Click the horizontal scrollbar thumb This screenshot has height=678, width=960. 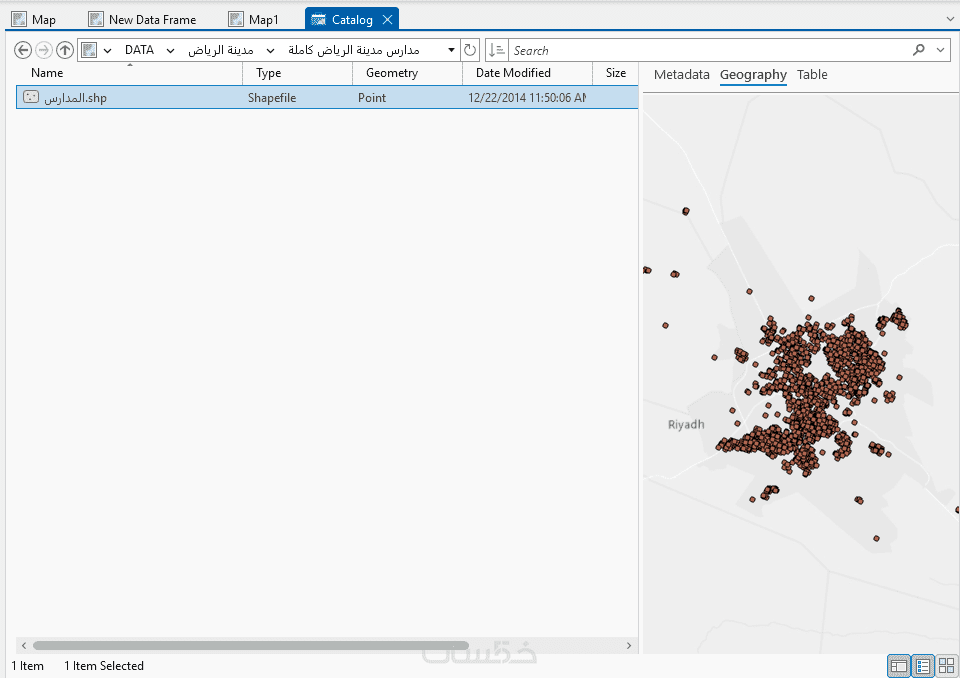click(x=251, y=646)
